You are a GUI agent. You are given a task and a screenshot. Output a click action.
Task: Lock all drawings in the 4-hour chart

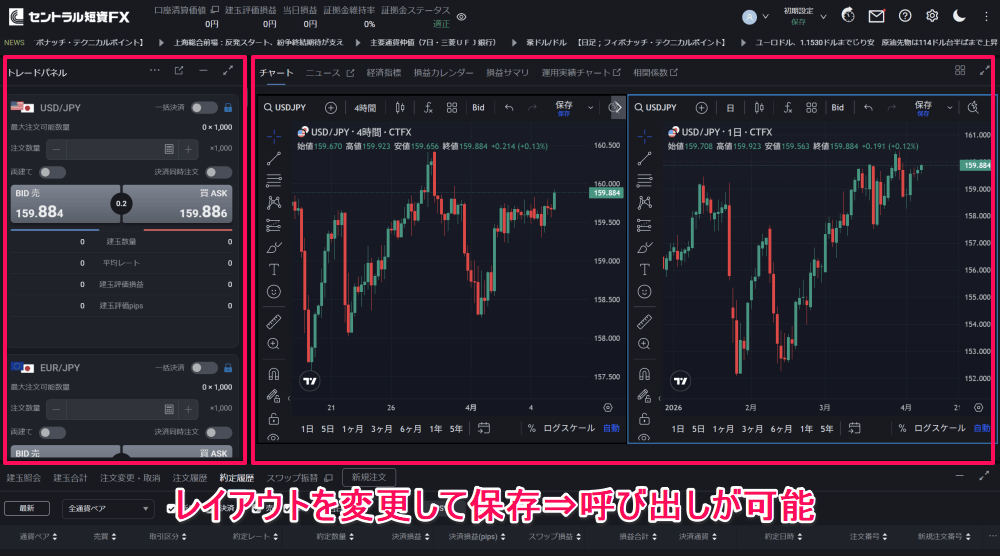point(274,418)
